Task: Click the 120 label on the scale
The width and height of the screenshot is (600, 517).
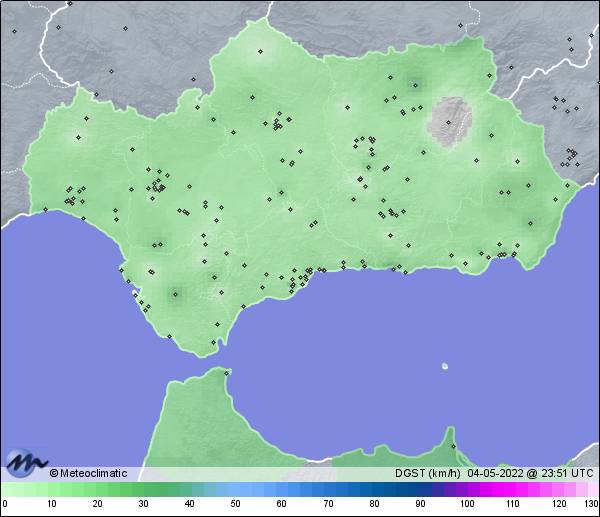Action: (x=559, y=504)
